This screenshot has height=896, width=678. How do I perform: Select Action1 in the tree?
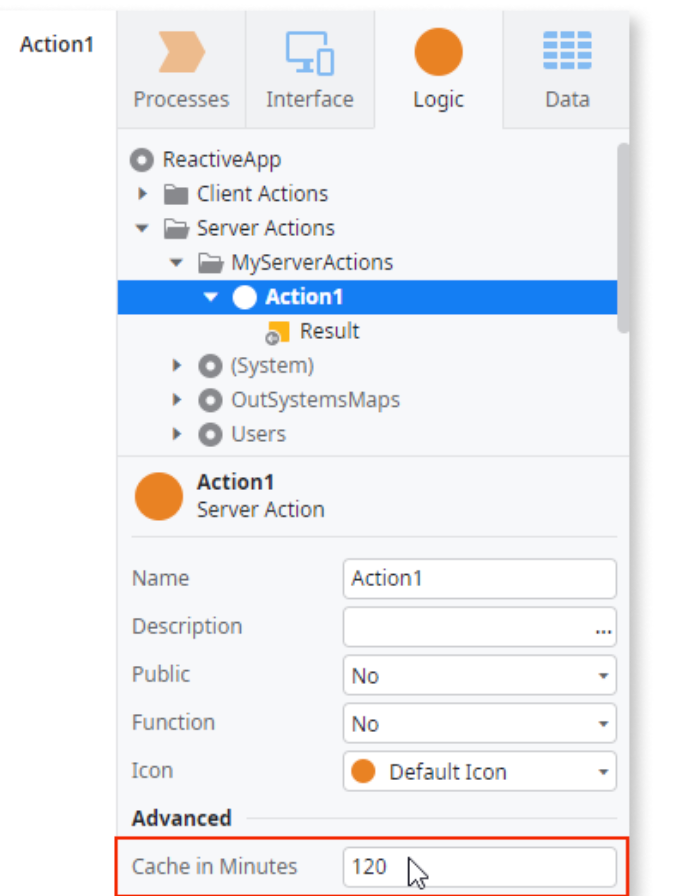[x=304, y=297]
